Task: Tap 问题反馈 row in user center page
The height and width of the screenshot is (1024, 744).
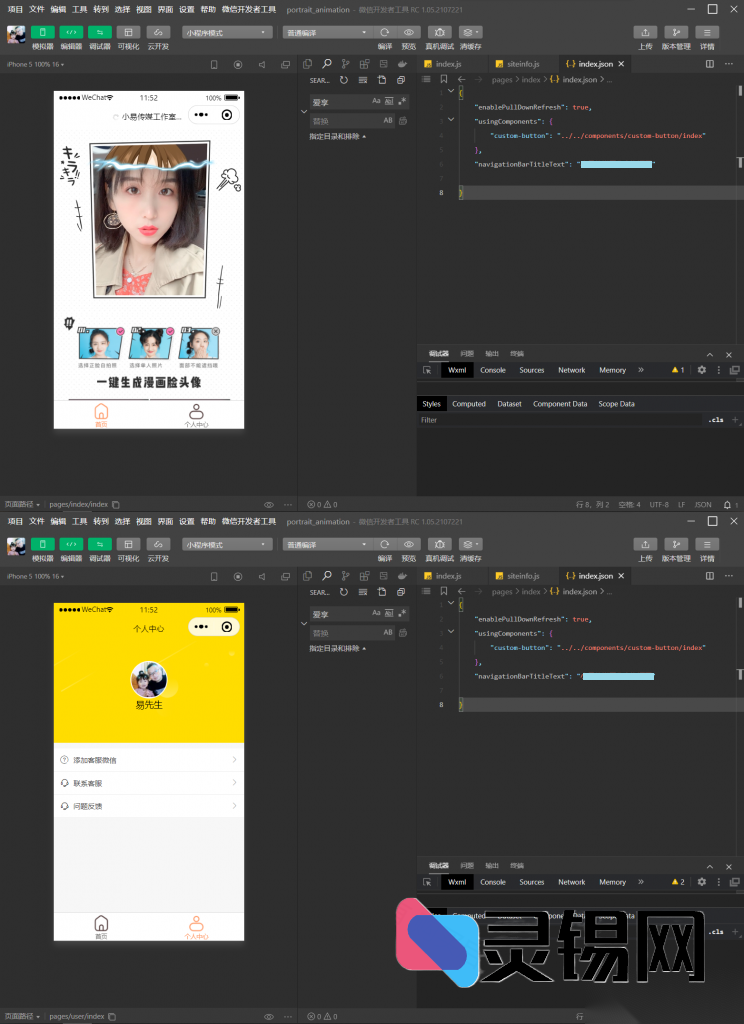Action: (148, 806)
